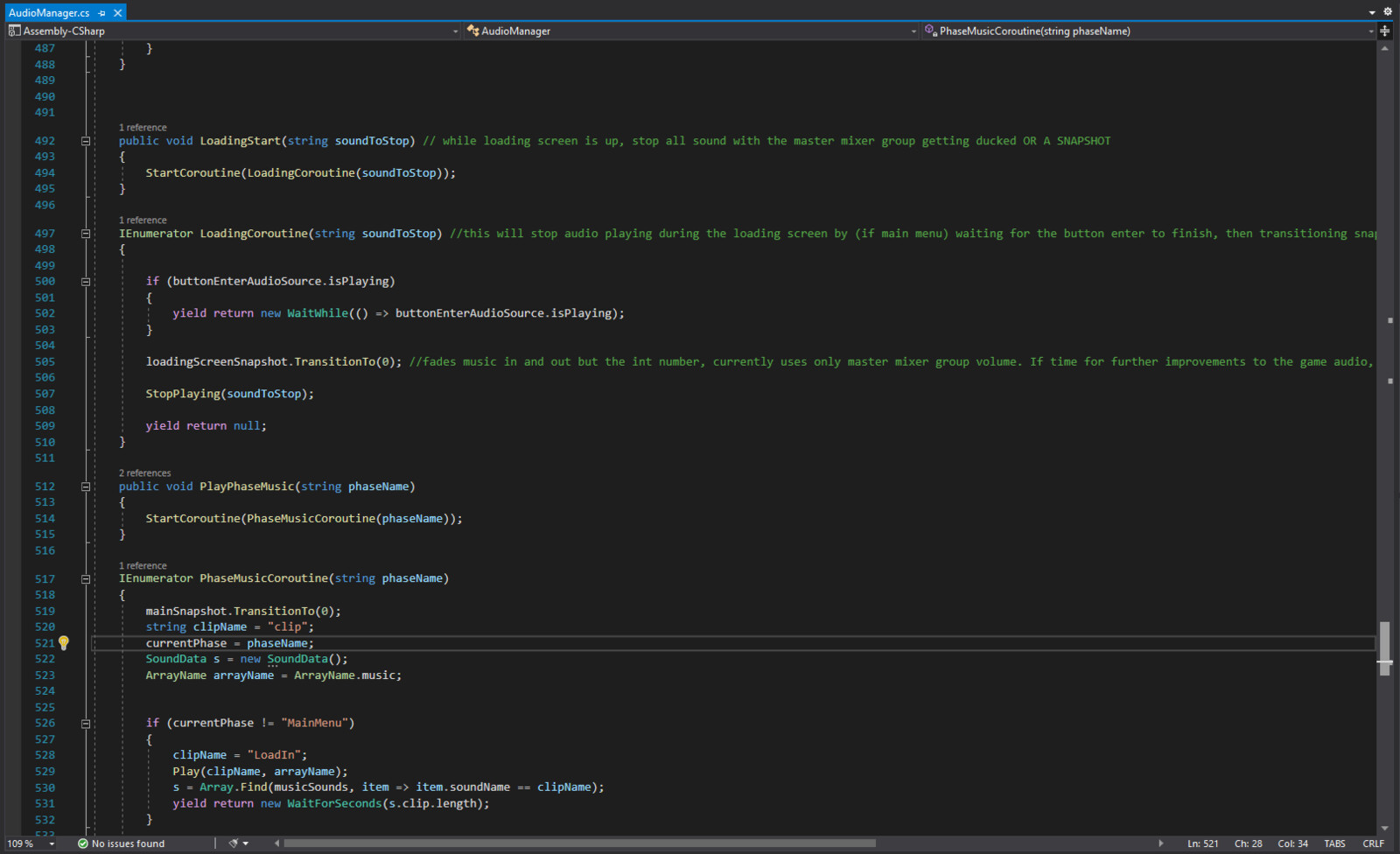Screen dimensions: 1400x854
Task: Pin the AudioManager.cs tab
Action: [x=102, y=13]
